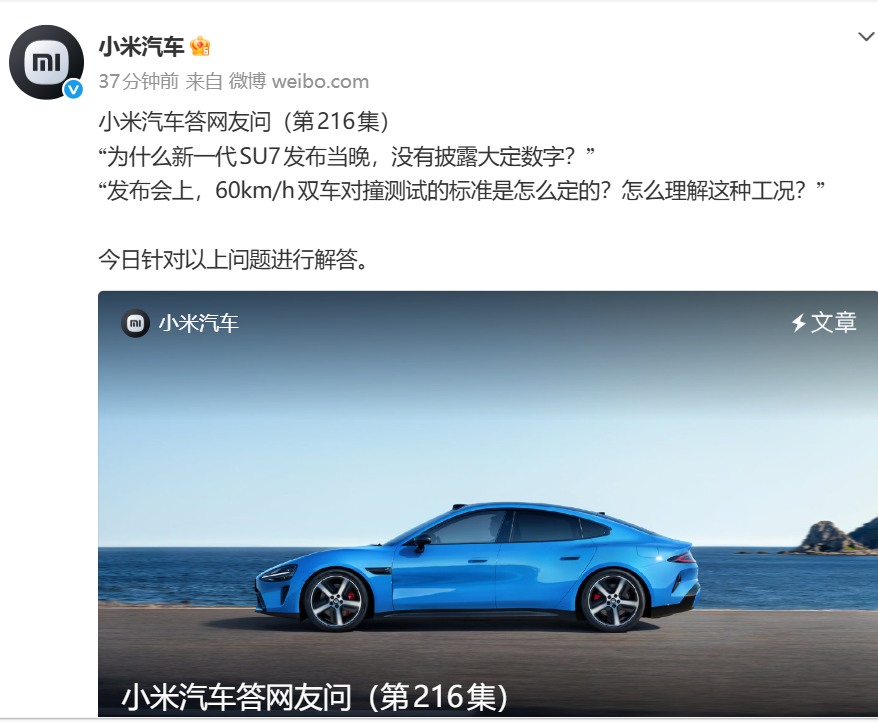The width and height of the screenshot is (878, 722).
Task: Open the Xiaomi Auto profile avatar
Action: coord(46,62)
